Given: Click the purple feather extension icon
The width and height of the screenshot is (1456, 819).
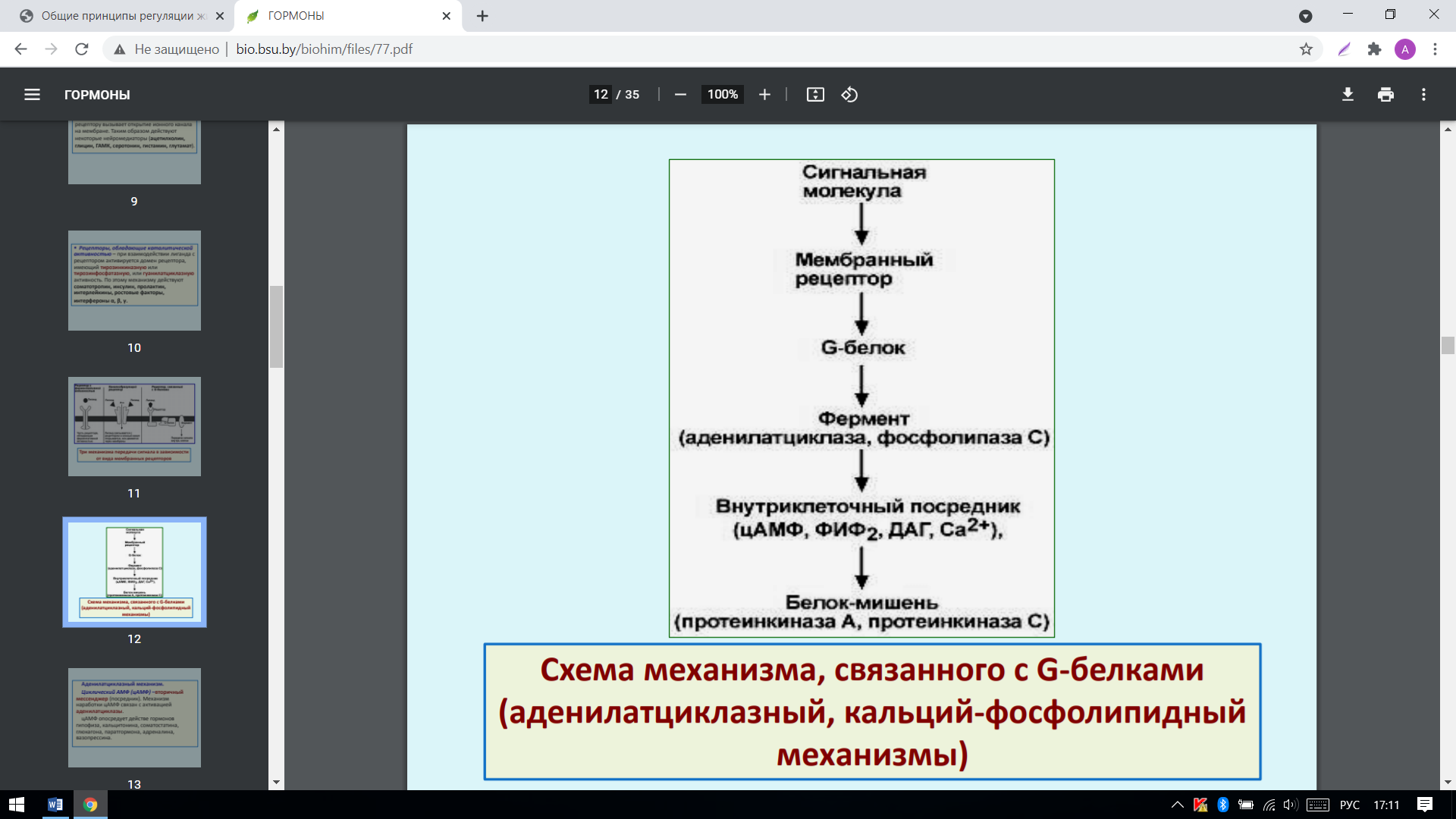Looking at the screenshot, I should point(1345,49).
